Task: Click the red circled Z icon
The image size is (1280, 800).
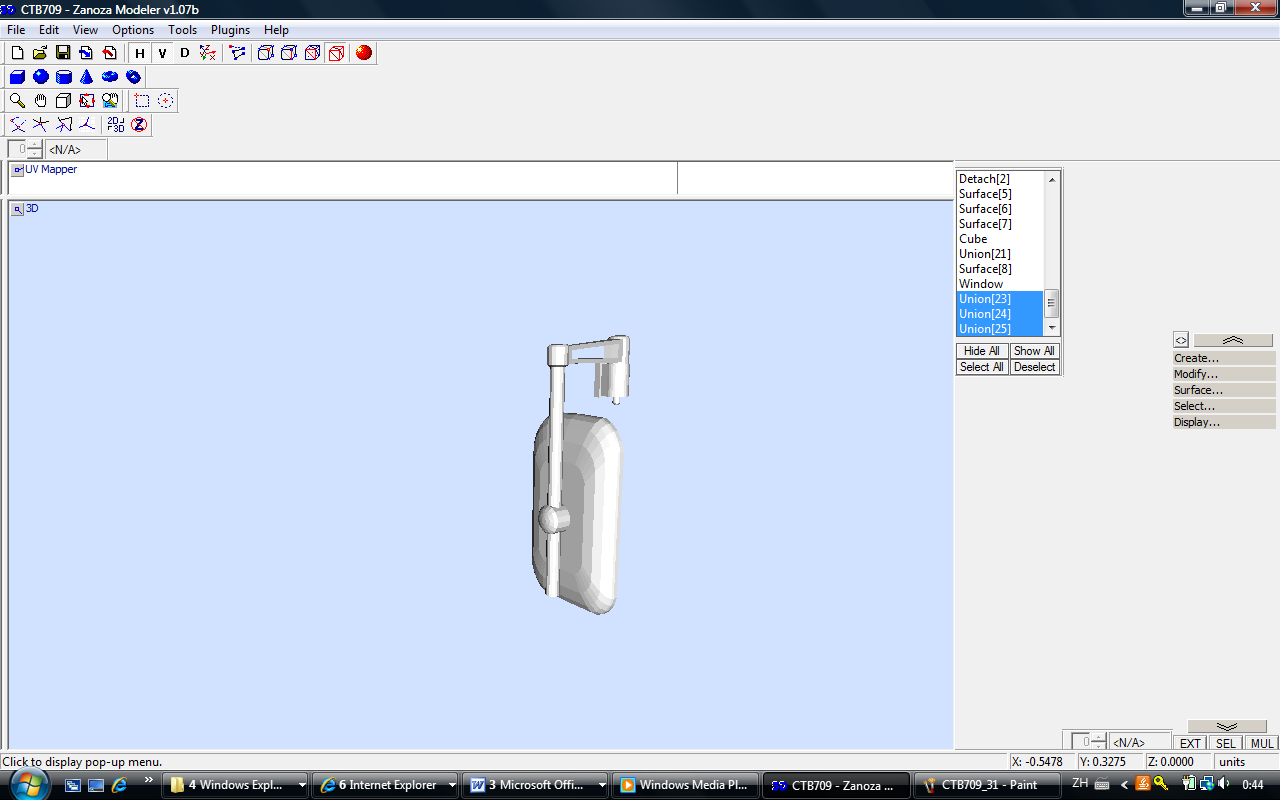Action: pos(139,125)
